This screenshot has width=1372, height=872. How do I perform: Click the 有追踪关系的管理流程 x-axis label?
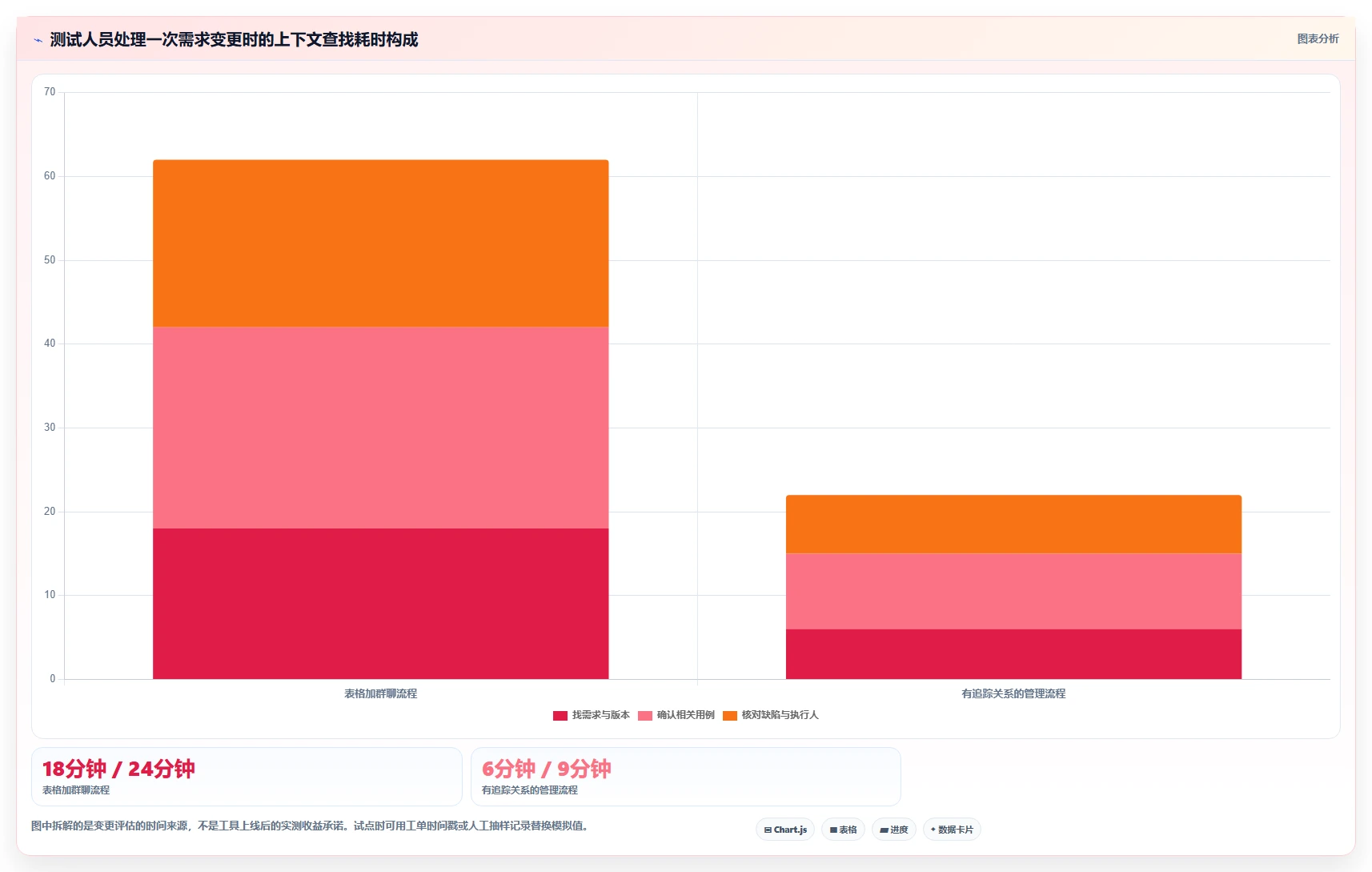(x=1013, y=693)
